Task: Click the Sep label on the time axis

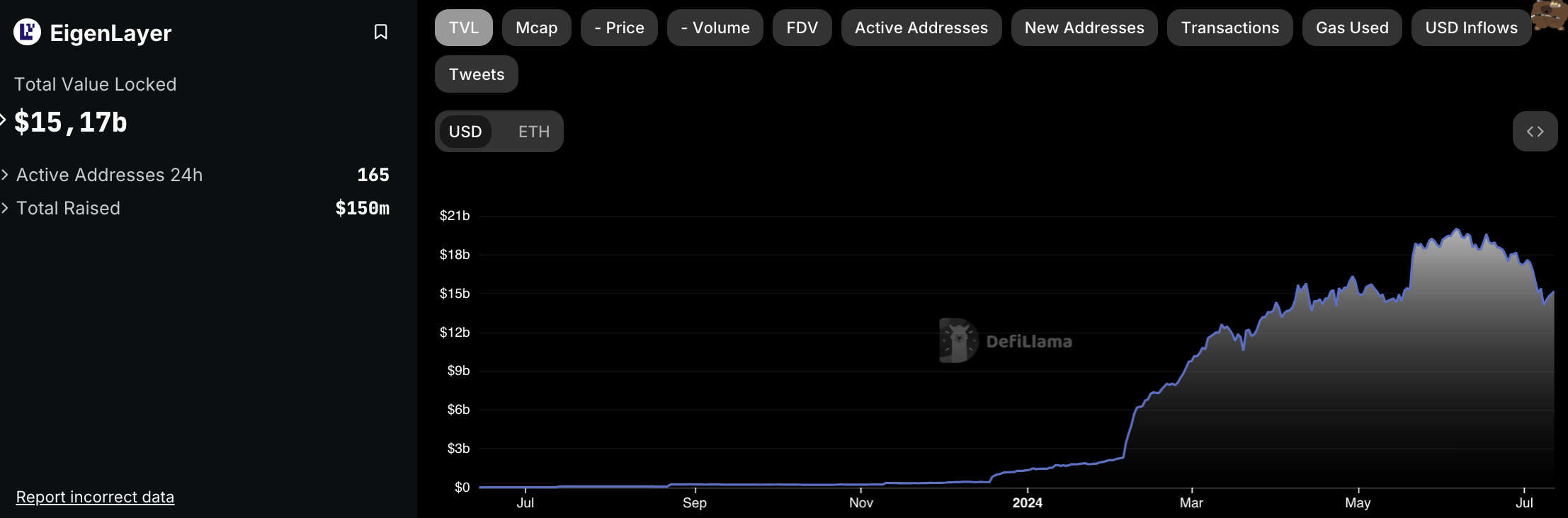Action: pyautogui.click(x=695, y=502)
